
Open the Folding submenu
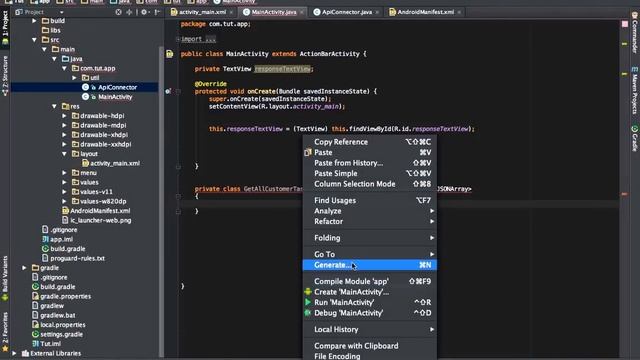click(369, 238)
